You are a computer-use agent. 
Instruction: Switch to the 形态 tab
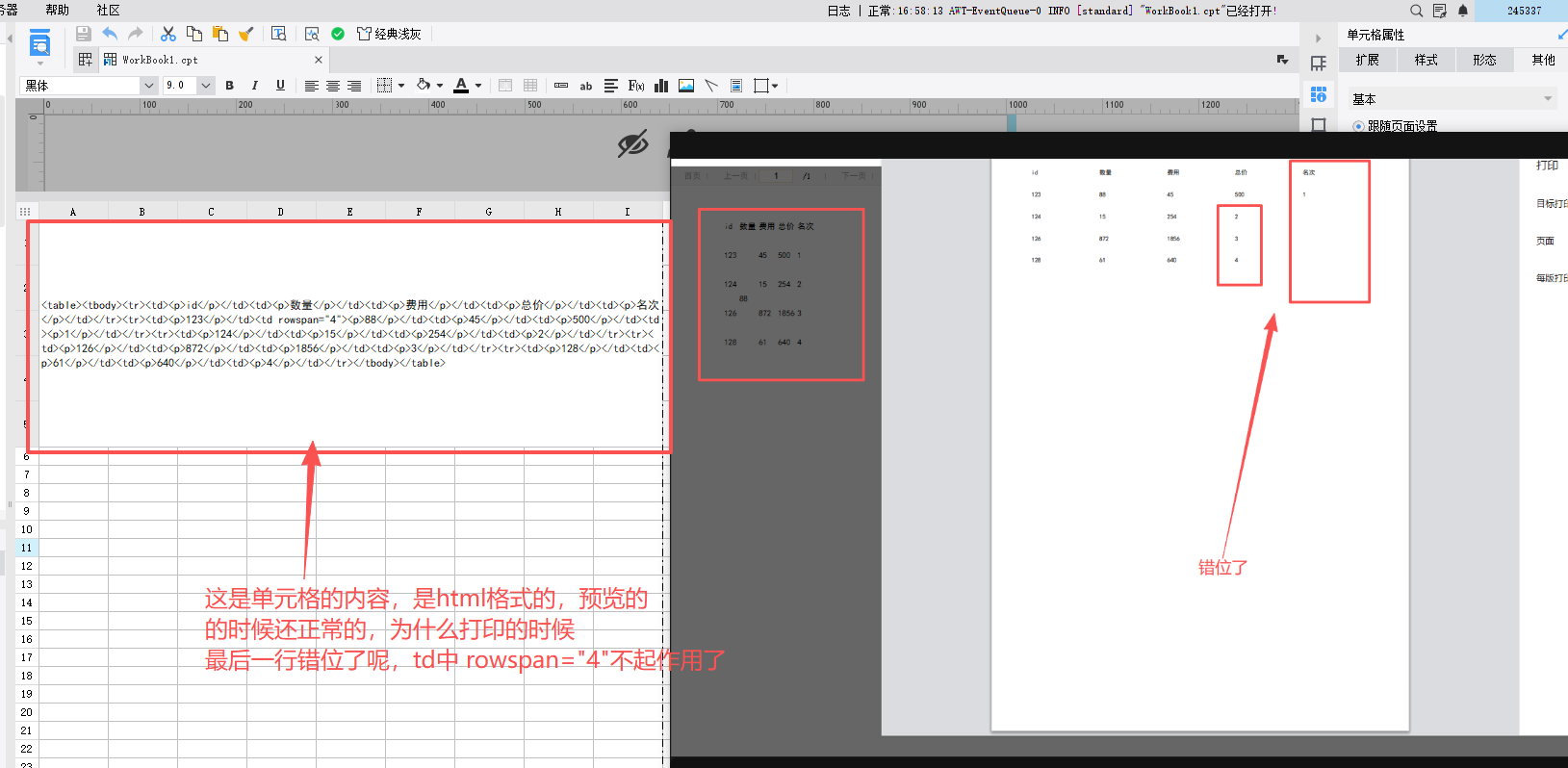(x=1484, y=60)
